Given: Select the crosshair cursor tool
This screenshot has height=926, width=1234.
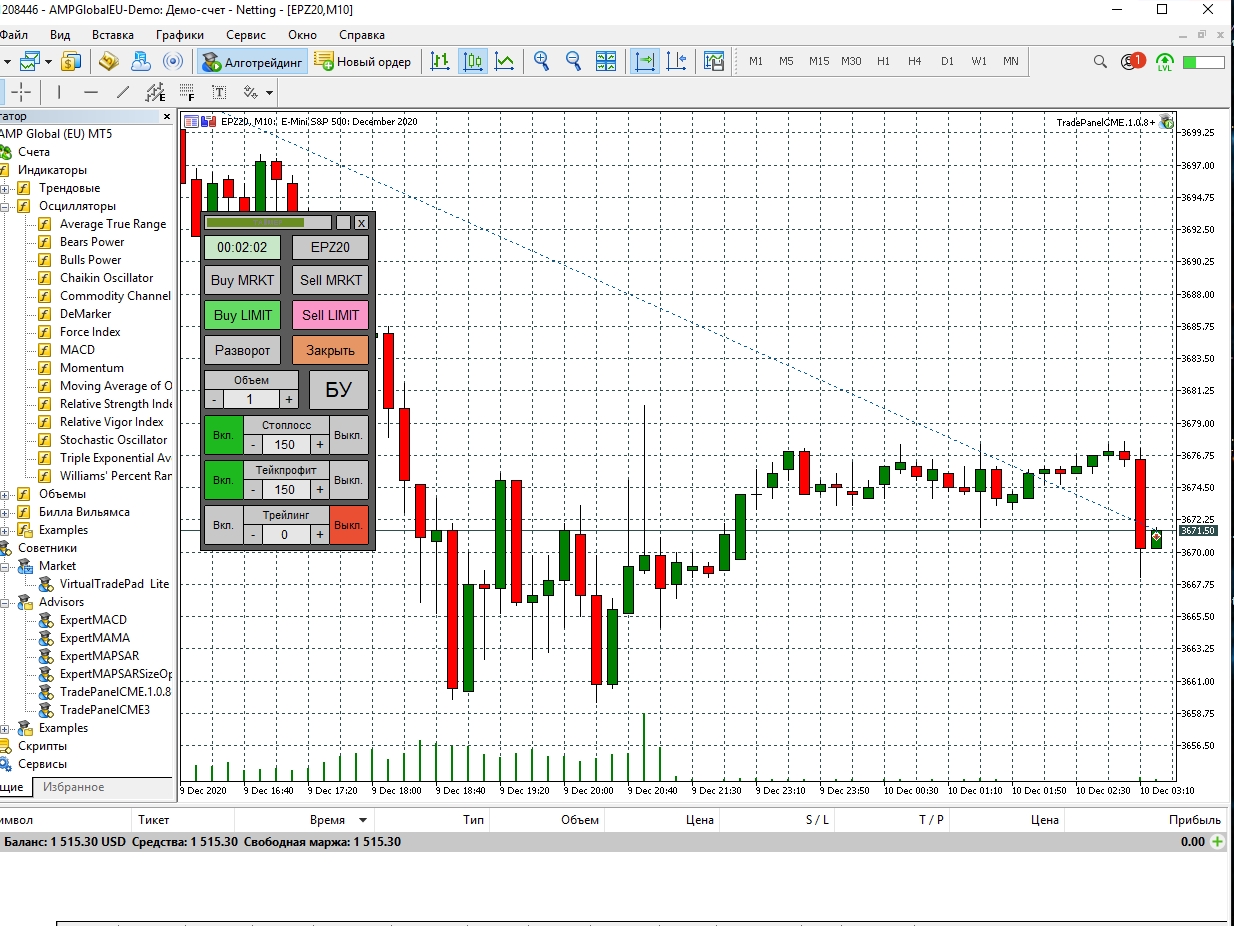Looking at the screenshot, I should tap(21, 92).
